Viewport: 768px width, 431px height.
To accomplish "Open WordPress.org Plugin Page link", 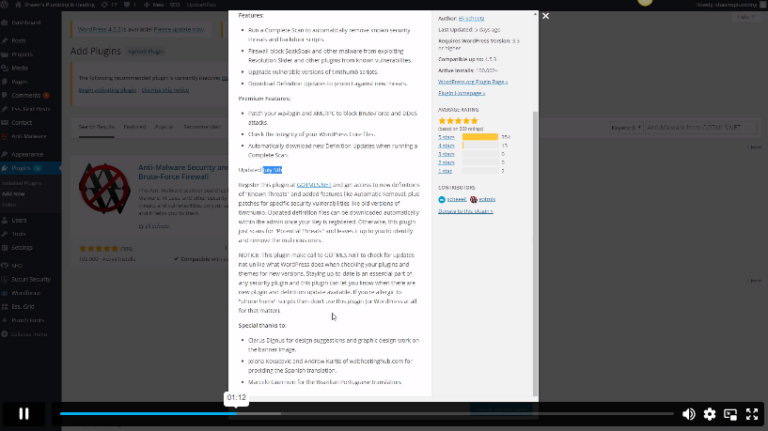I will [x=473, y=82].
